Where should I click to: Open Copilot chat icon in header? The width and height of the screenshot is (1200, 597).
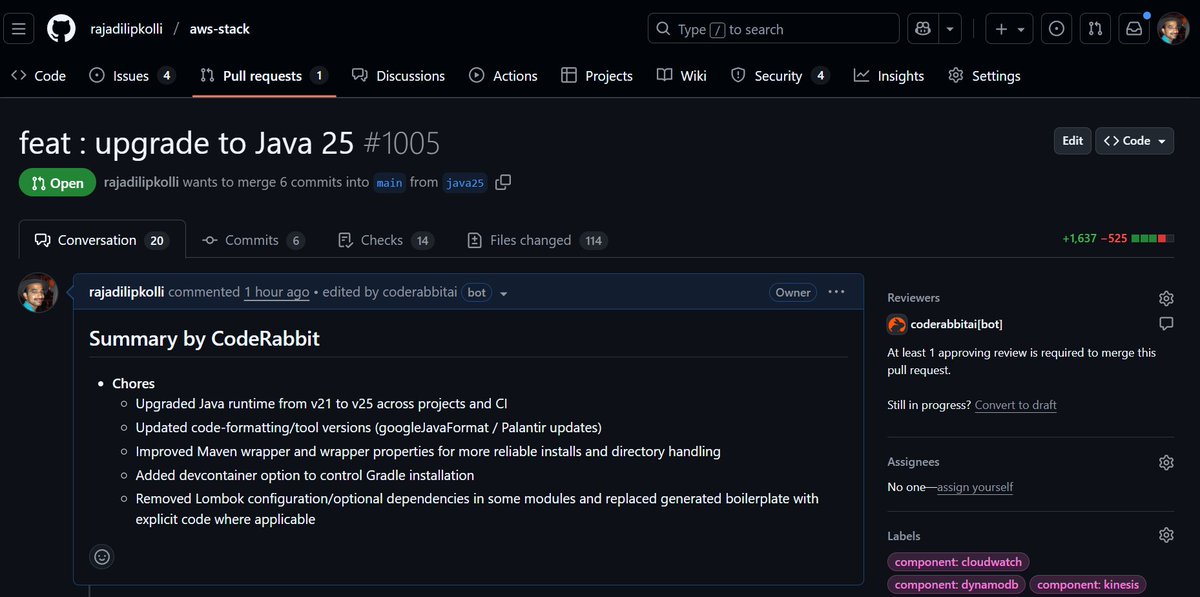coord(923,29)
